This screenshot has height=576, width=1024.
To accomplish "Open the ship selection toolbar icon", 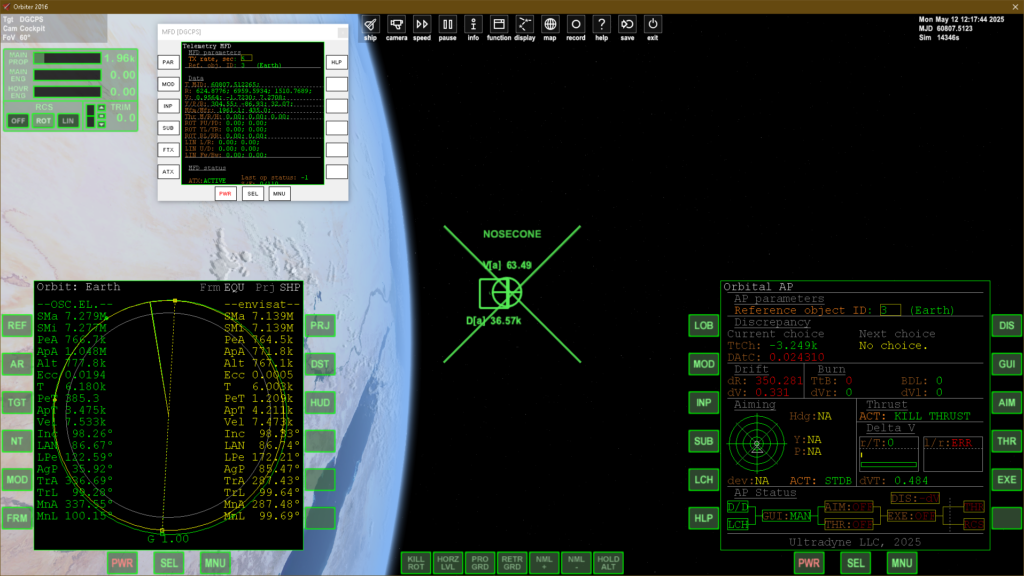I will point(370,29).
